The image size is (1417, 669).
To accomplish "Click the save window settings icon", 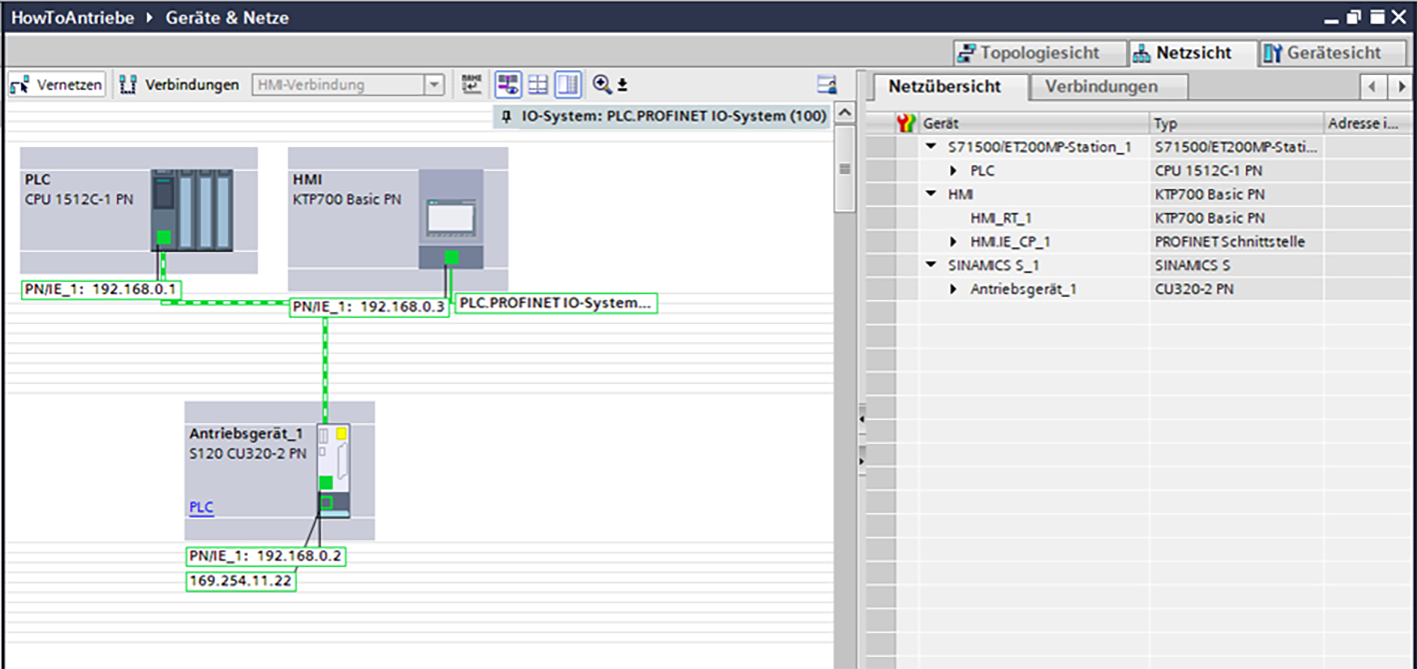I will click(826, 85).
